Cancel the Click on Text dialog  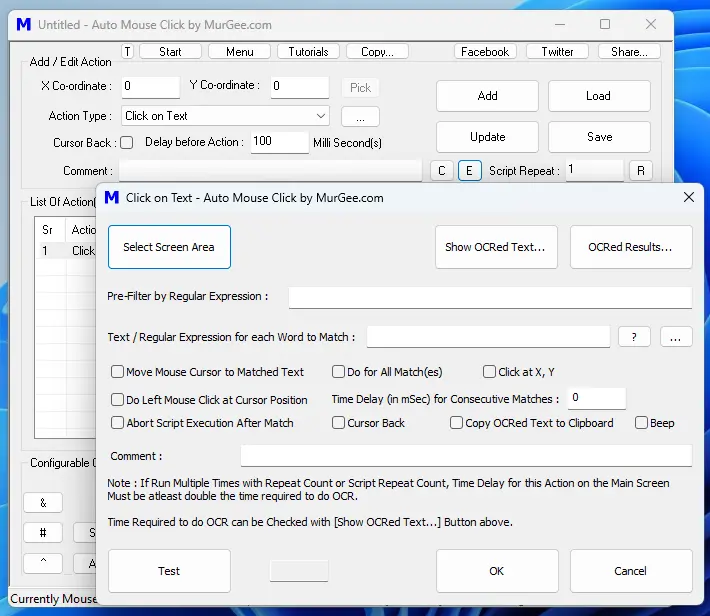click(631, 571)
